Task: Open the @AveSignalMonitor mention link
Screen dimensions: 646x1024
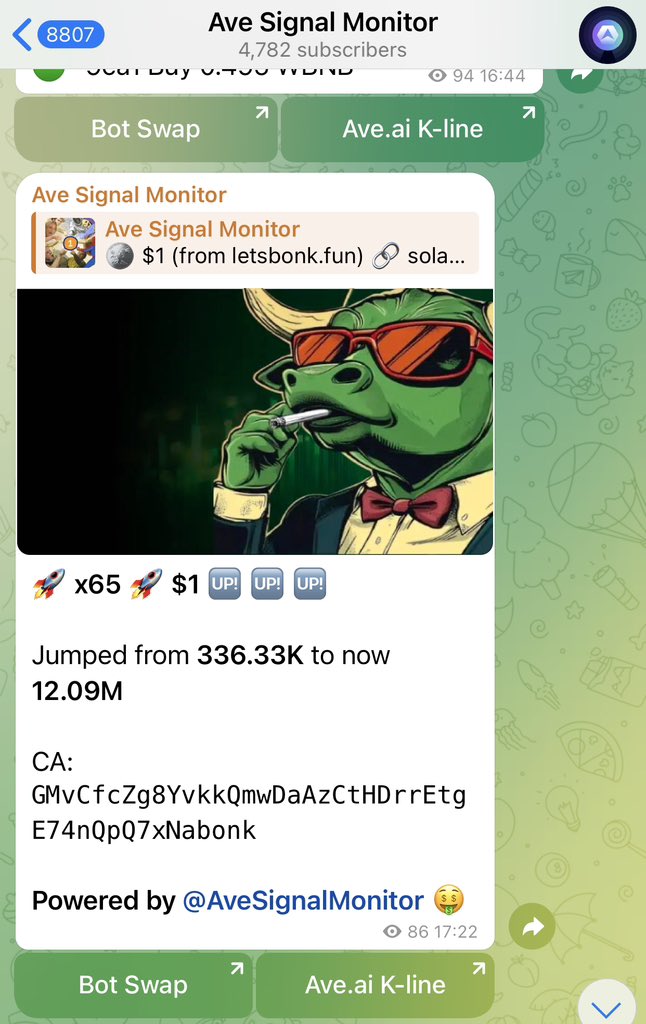Action: (303, 901)
